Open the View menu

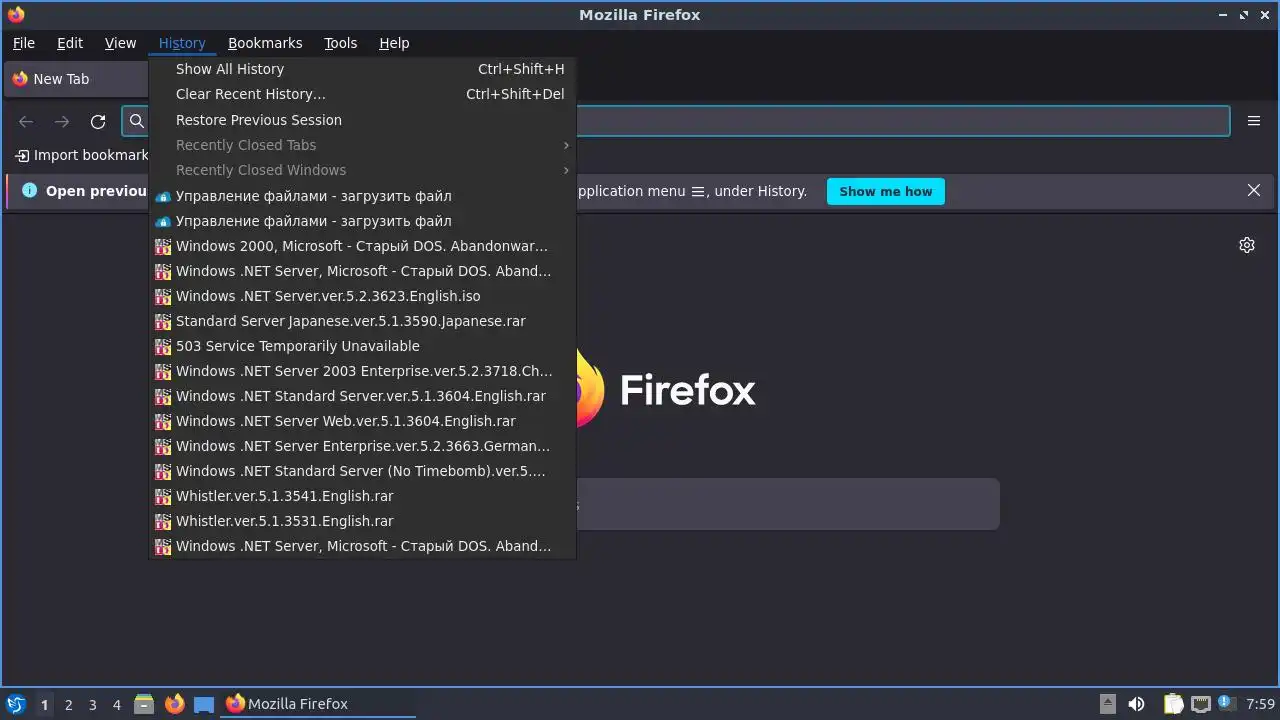120,43
